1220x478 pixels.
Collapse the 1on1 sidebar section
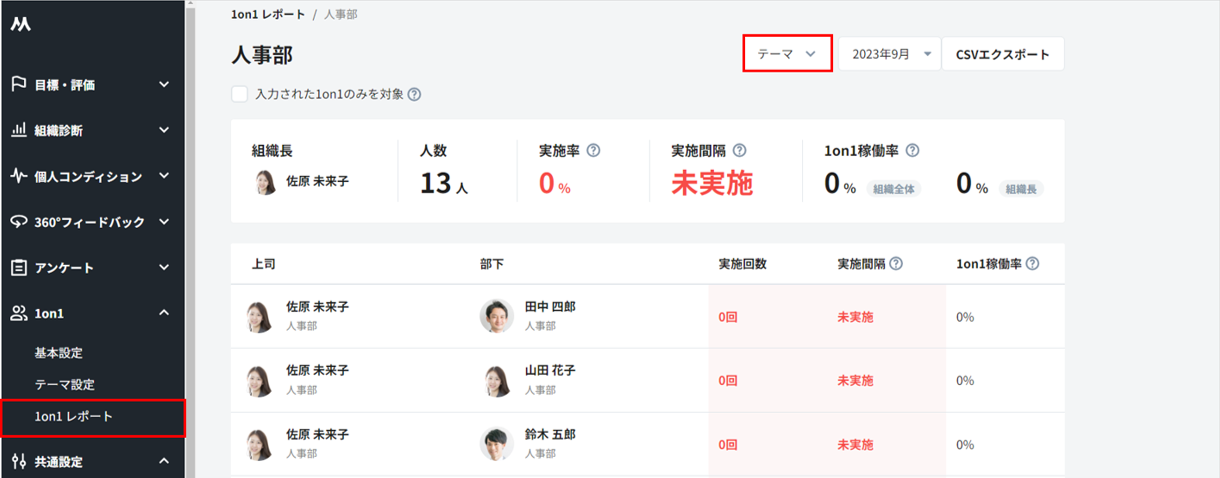pos(164,314)
